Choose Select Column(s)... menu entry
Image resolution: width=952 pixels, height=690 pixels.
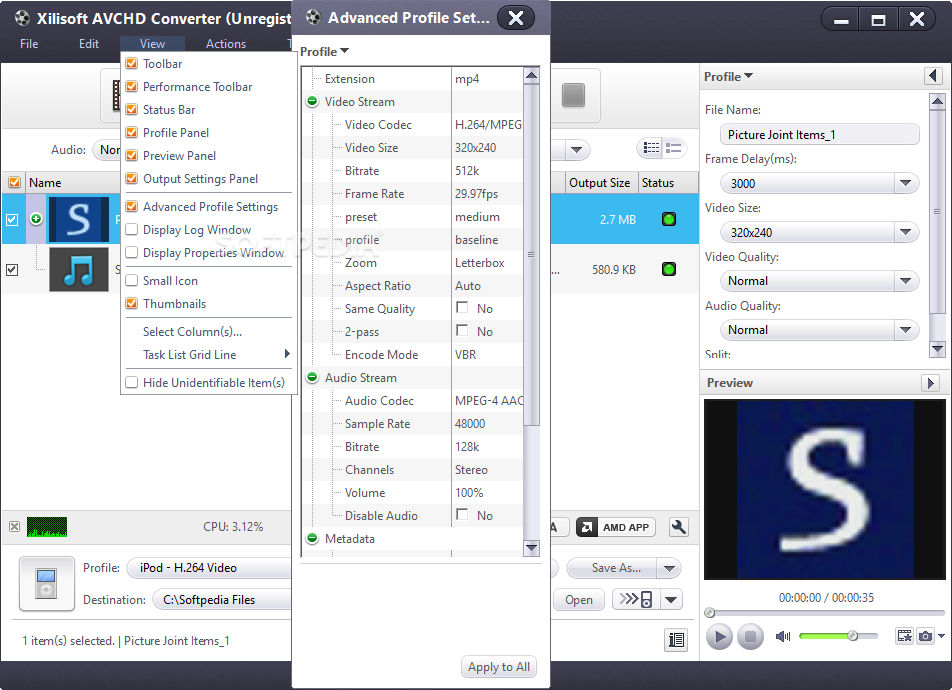coord(192,332)
